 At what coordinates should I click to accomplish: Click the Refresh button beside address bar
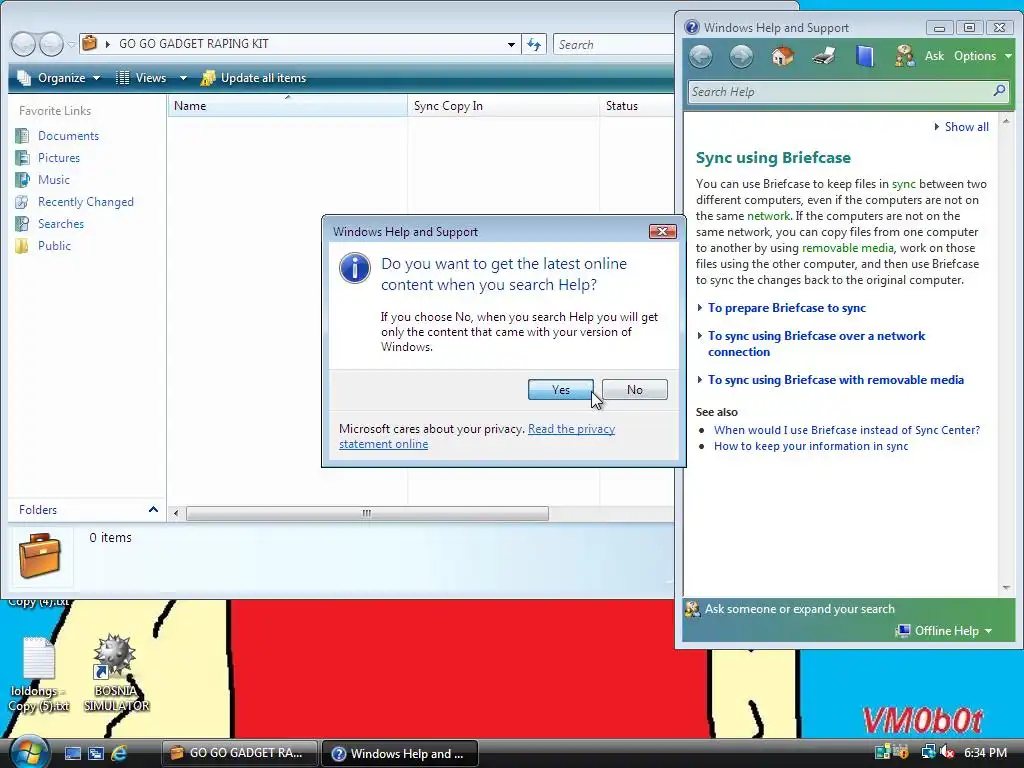534,44
